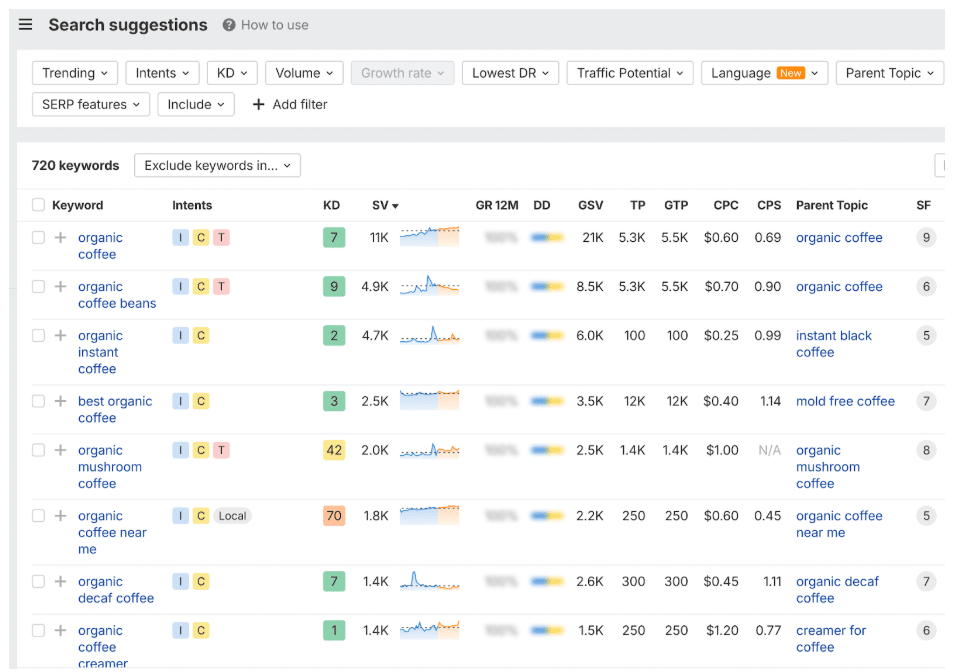Click KD badge 70 for organic coffee near me

pos(334,516)
